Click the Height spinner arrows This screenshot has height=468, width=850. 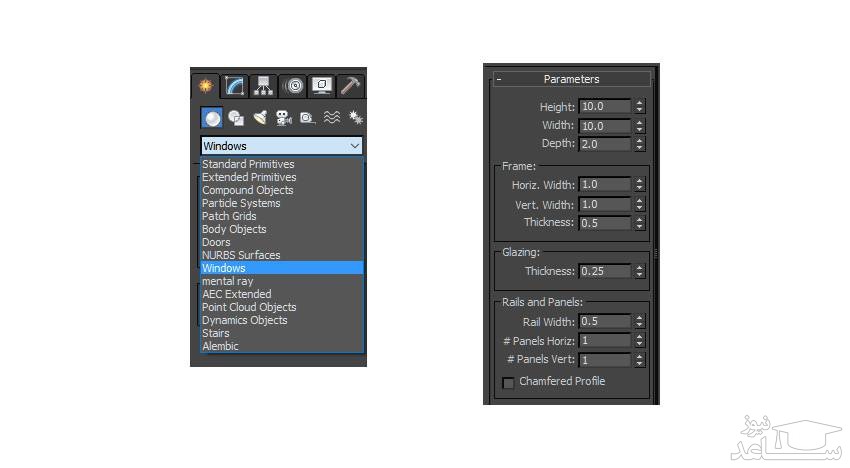pos(640,107)
